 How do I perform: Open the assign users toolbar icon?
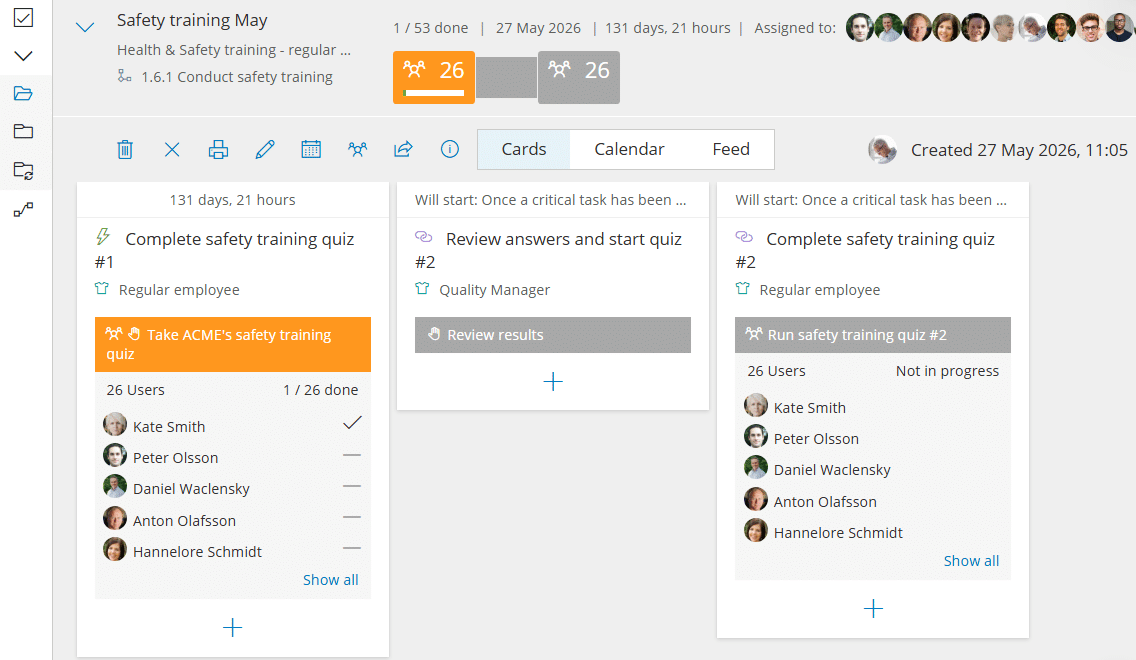click(x=357, y=149)
